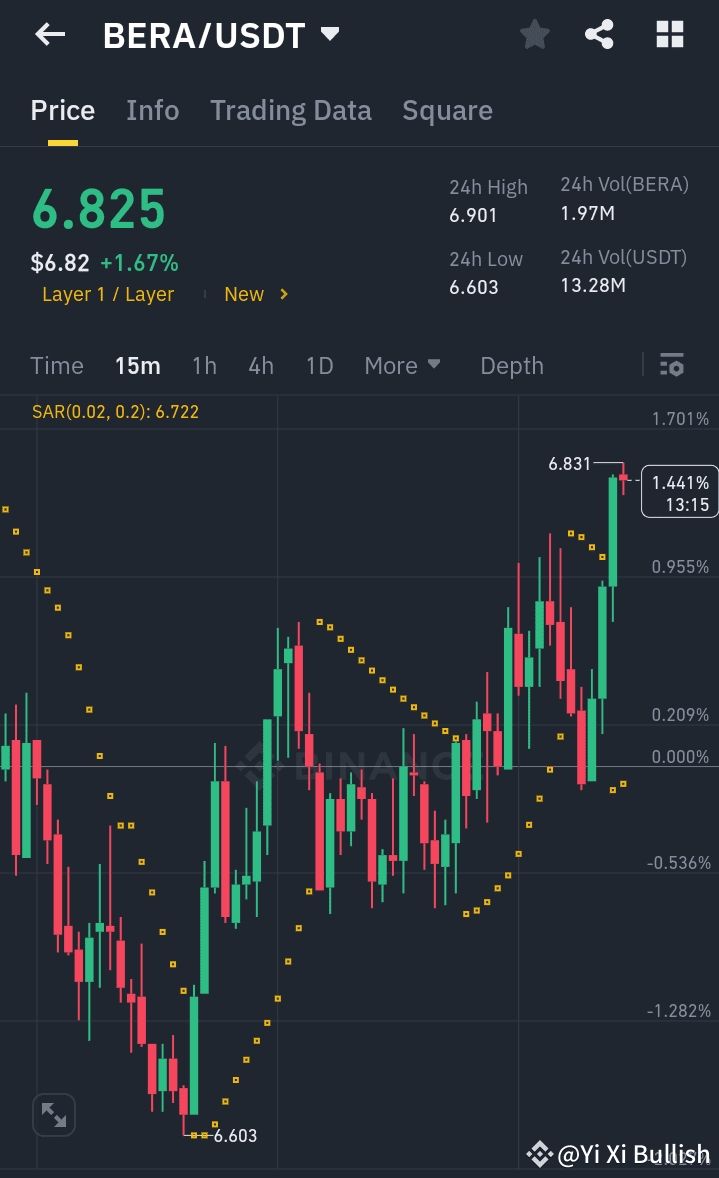Viewport: 719px width, 1178px height.
Task: Select the Square tab
Action: click(447, 110)
